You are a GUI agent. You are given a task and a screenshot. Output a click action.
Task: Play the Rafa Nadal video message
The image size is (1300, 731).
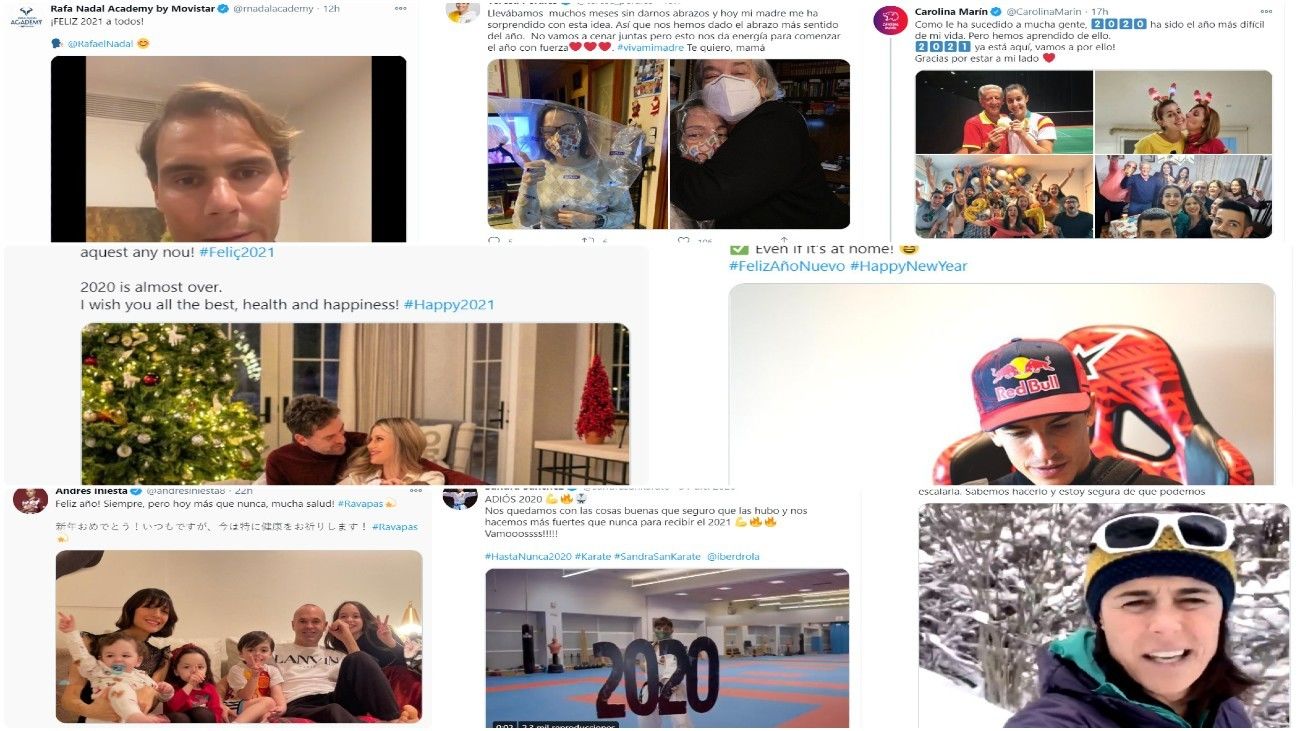tap(228, 149)
